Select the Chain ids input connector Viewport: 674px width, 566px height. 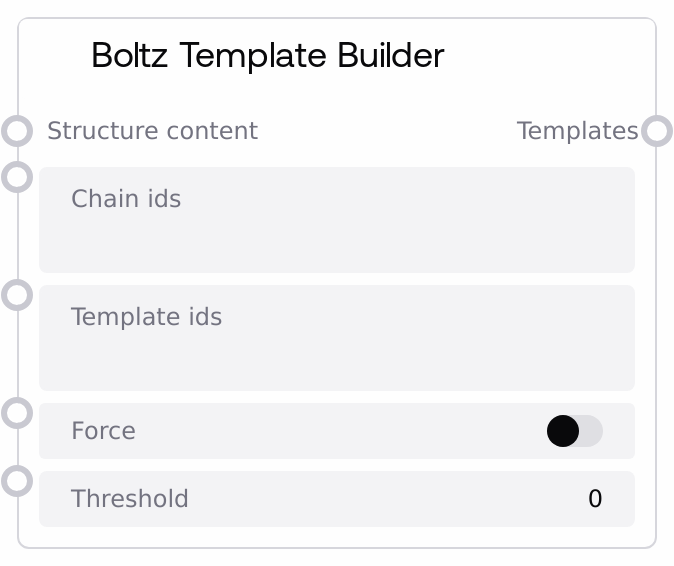[x=17, y=177]
